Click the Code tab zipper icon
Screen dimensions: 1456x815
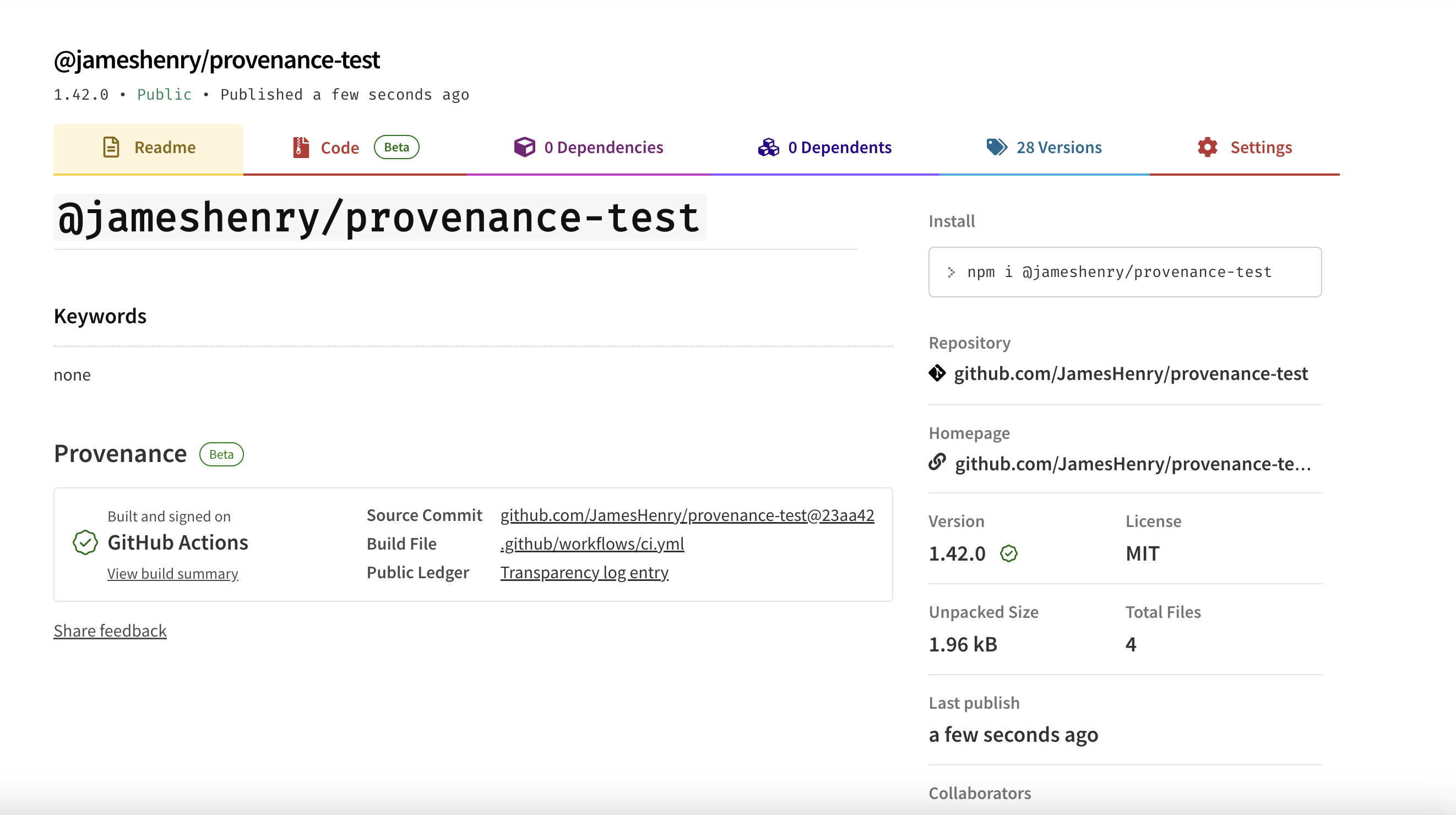pyautogui.click(x=300, y=147)
